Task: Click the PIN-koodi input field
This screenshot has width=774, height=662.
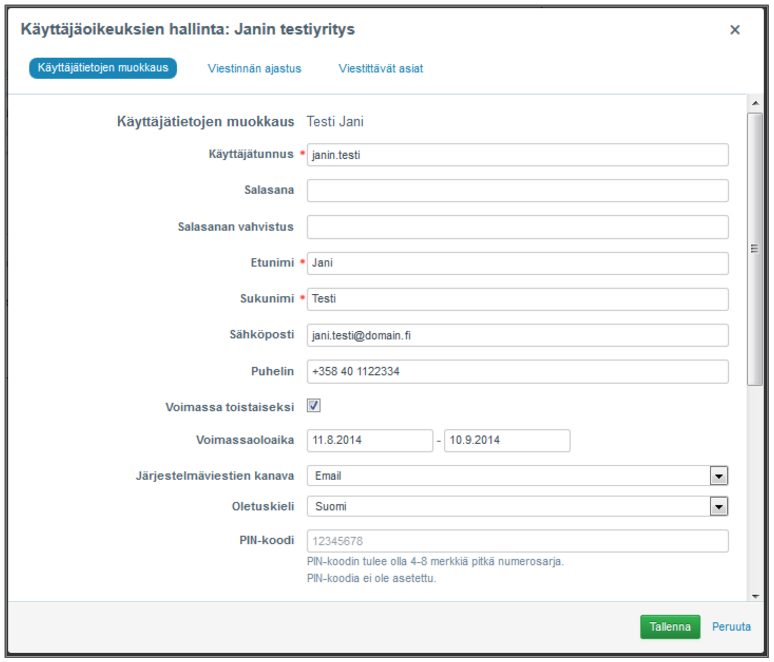Action: [x=517, y=541]
